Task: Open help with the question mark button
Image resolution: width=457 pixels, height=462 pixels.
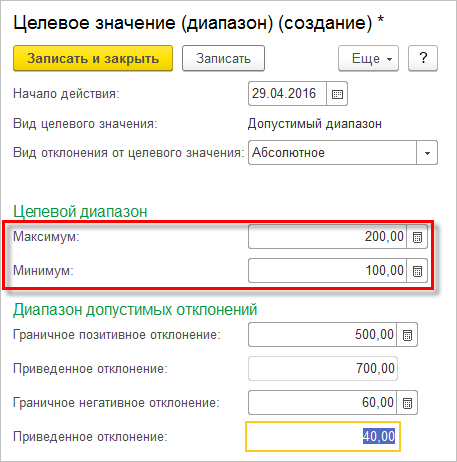Action: 423,58
